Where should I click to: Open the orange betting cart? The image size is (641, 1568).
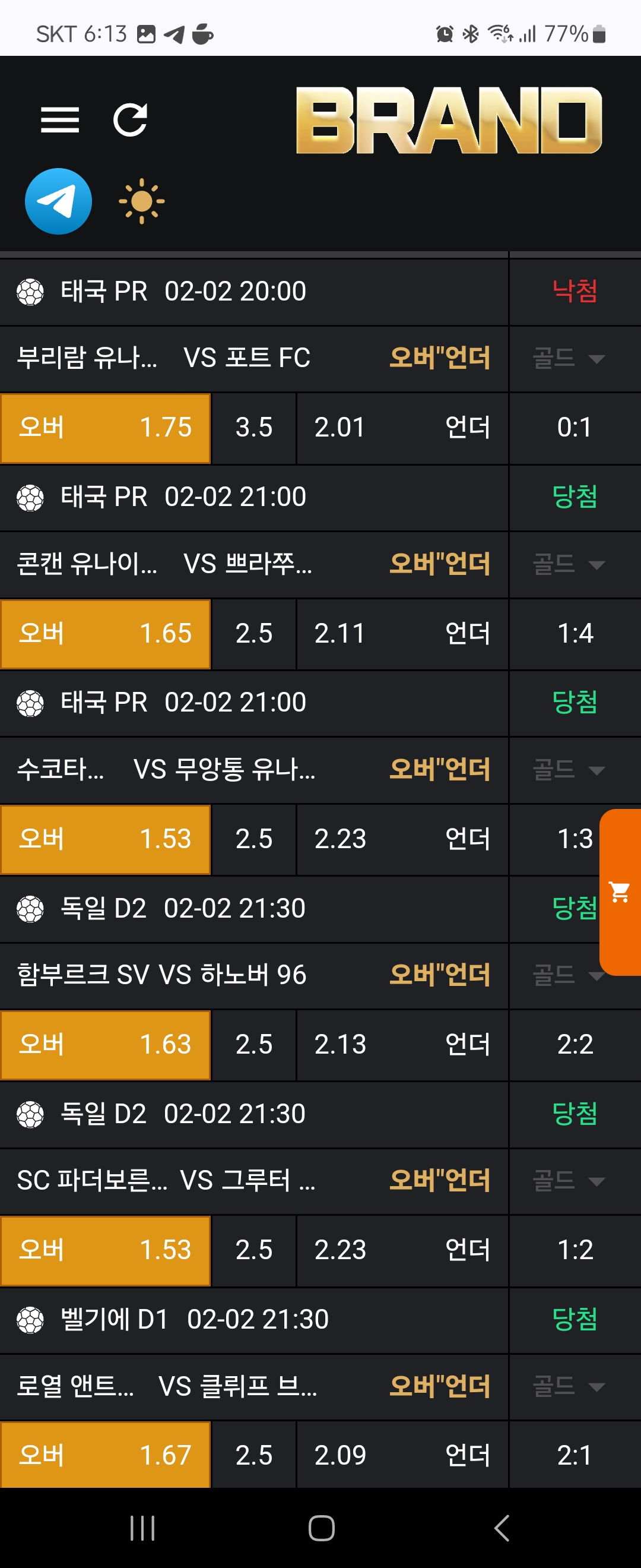620,892
